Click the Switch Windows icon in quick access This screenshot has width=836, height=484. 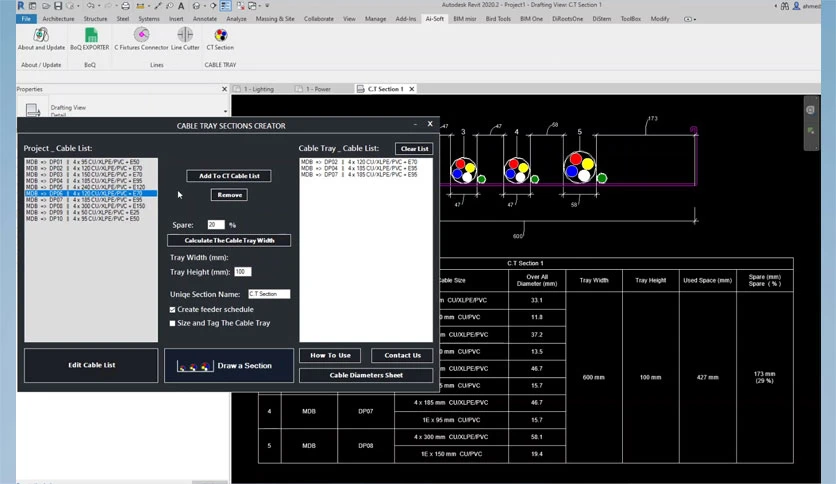pyautogui.click(x=252, y=6)
